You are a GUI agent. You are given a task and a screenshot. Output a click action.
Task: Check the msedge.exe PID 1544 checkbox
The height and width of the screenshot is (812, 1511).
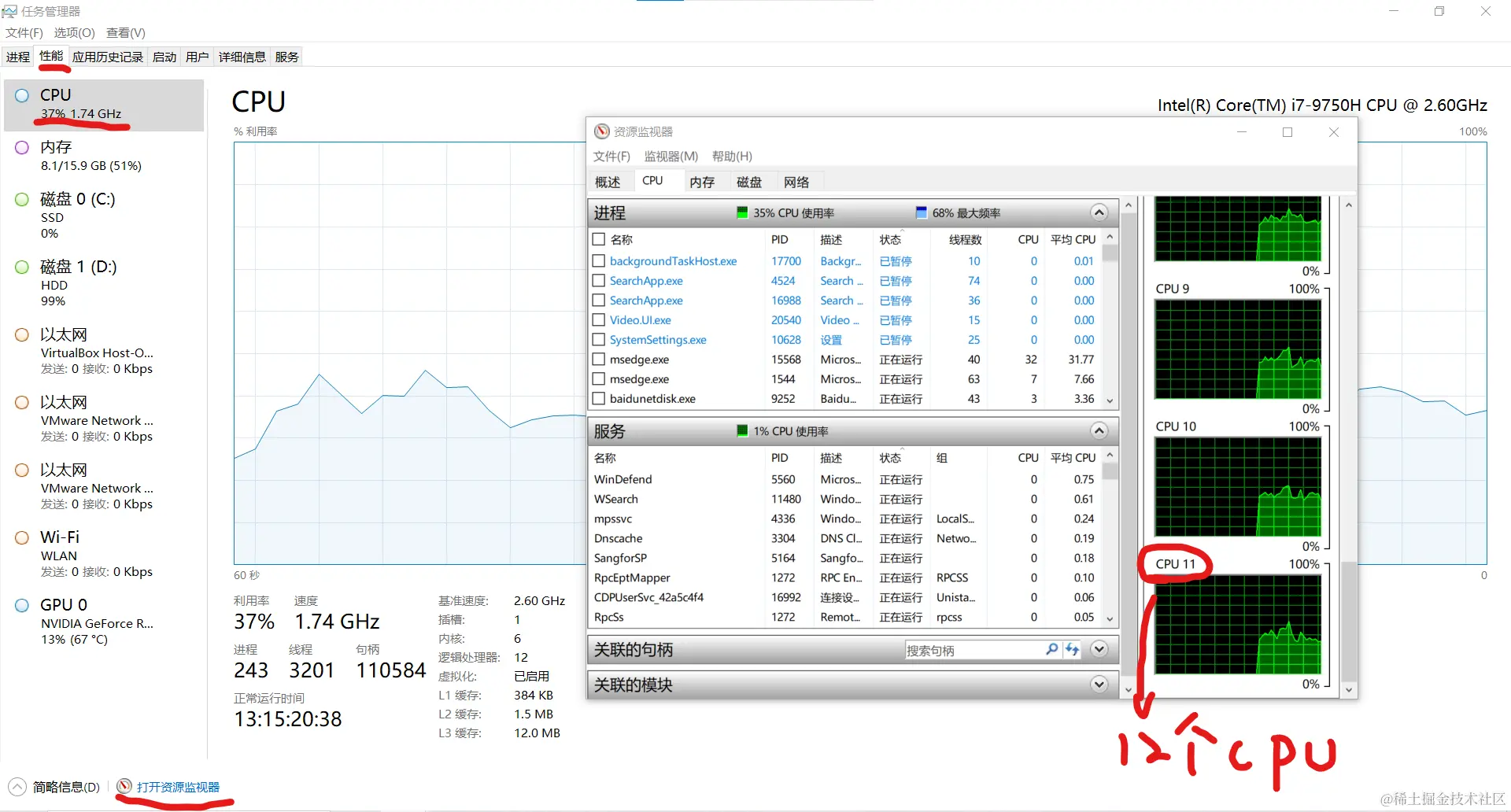tap(599, 378)
